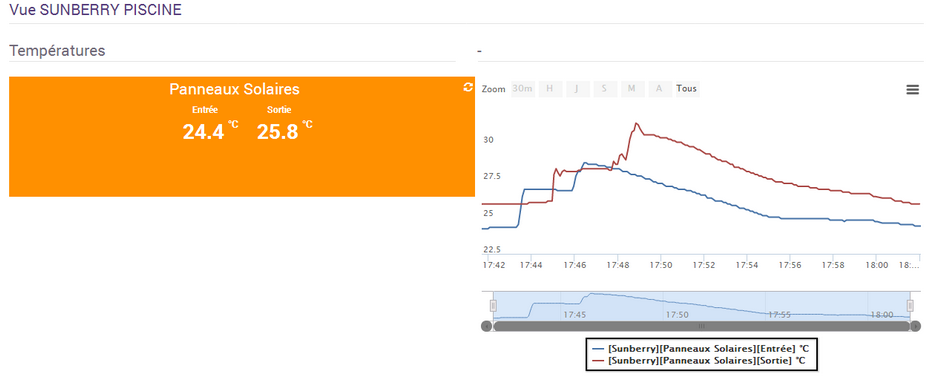Open the chart hamburger context menu

point(912,90)
